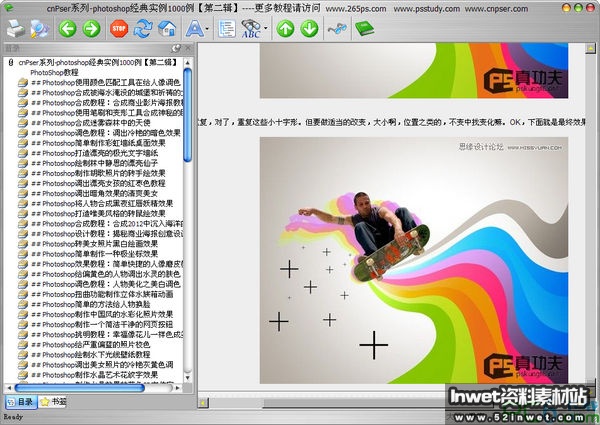Open topic 合成教程：合成商业影片海报
The image size is (600, 425).
pyautogui.click(x=107, y=103)
